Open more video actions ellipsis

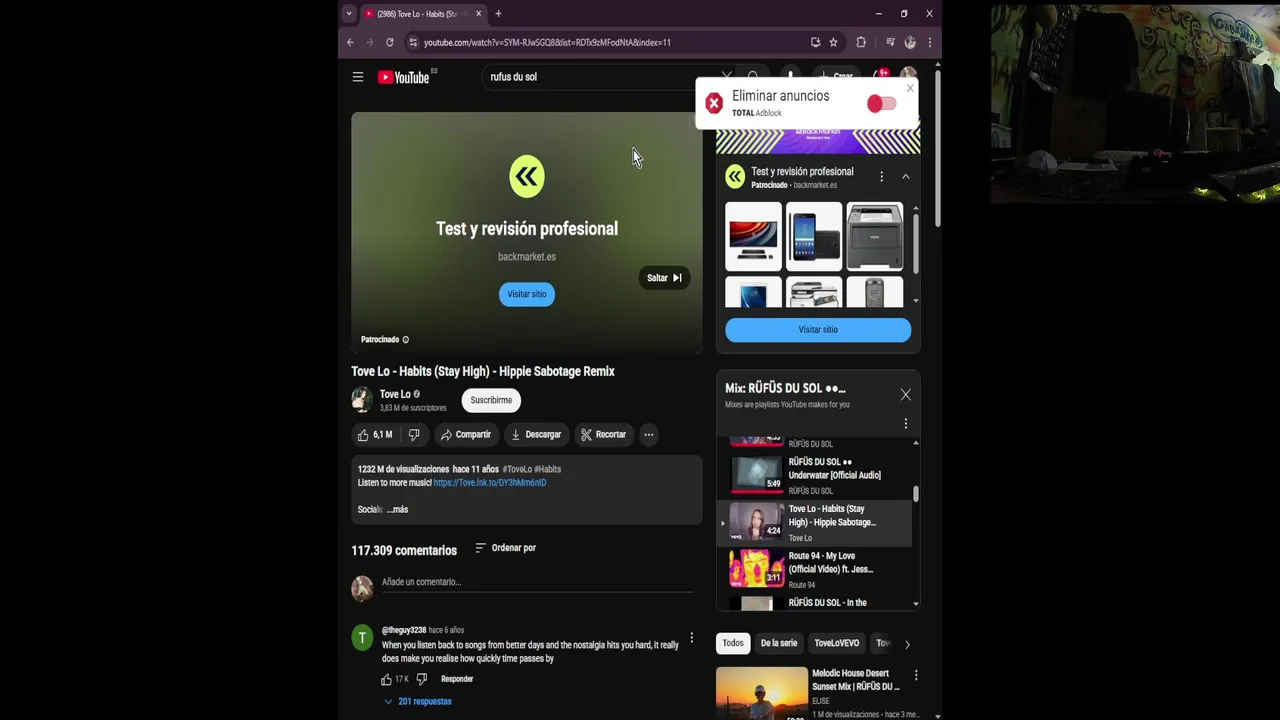click(x=648, y=435)
